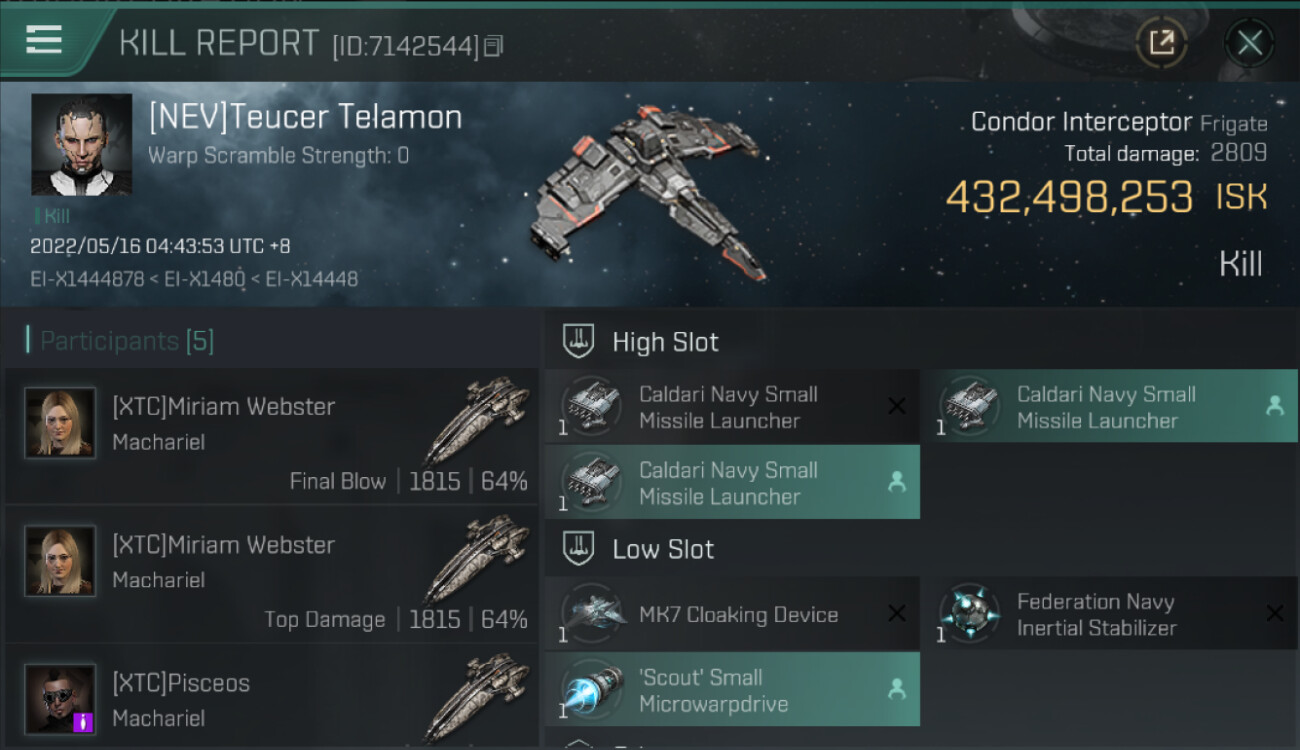Copy the kill report ID
1300x750 pixels.
tap(493, 46)
